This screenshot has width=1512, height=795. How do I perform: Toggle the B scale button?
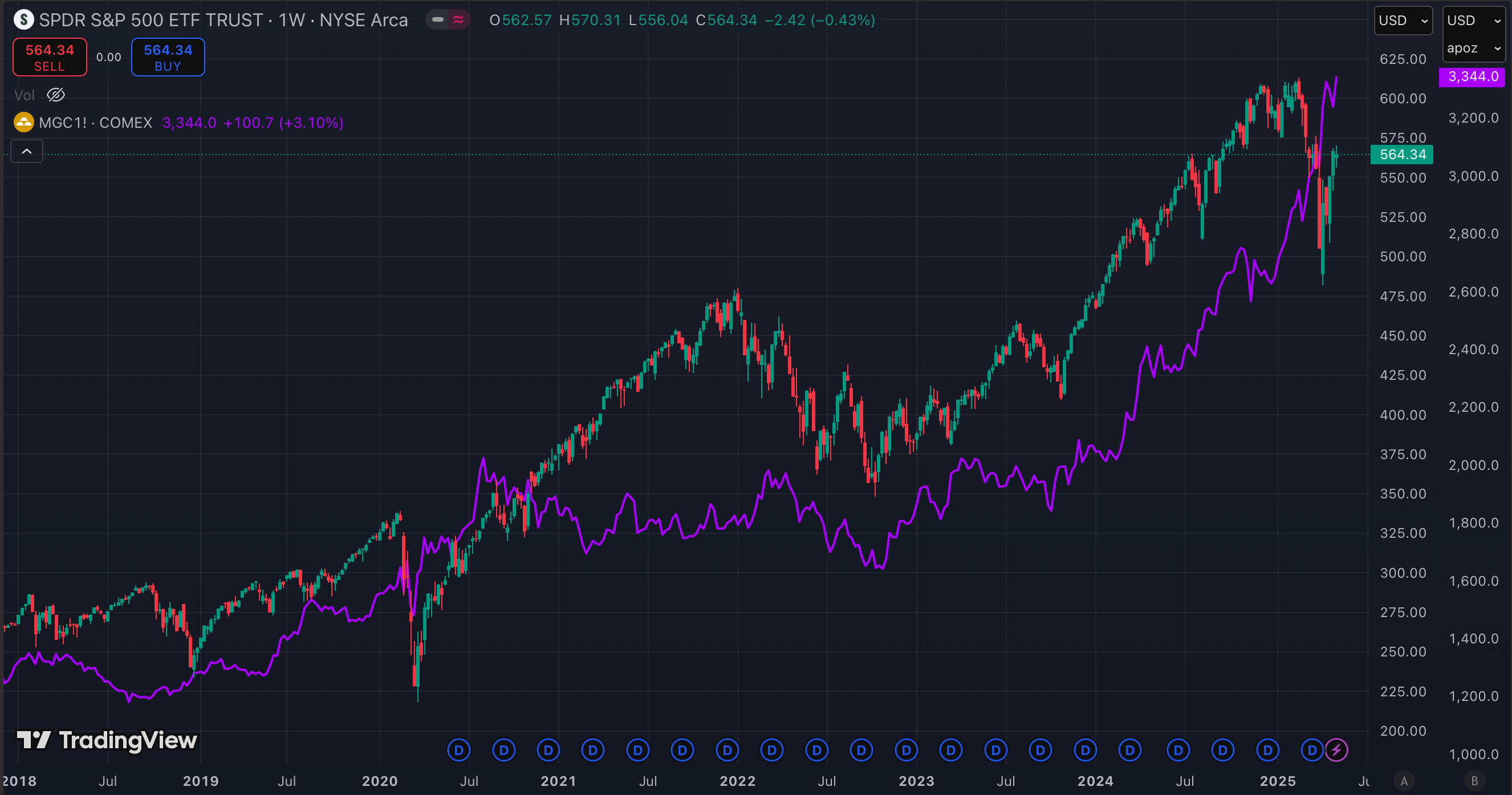[1474, 781]
